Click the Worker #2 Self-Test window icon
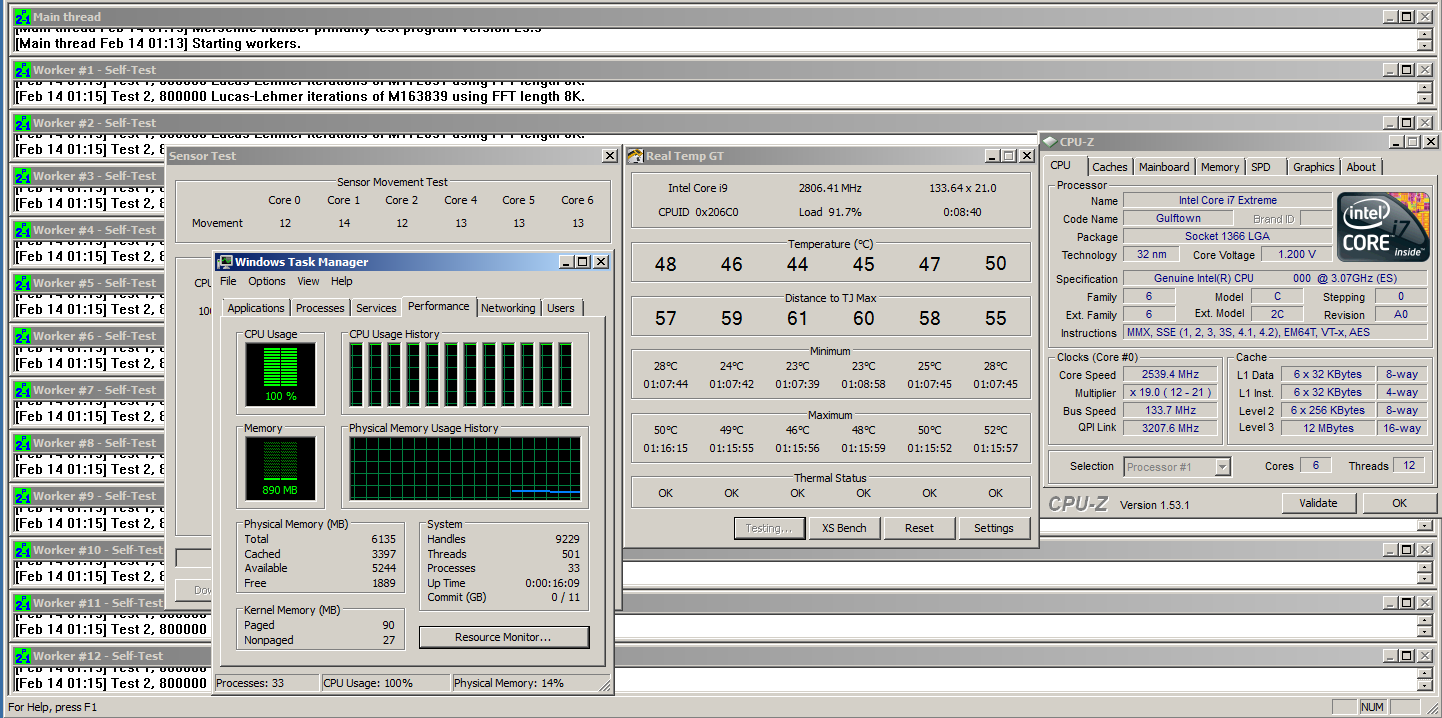Screen dimensions: 1442x718 point(23,123)
